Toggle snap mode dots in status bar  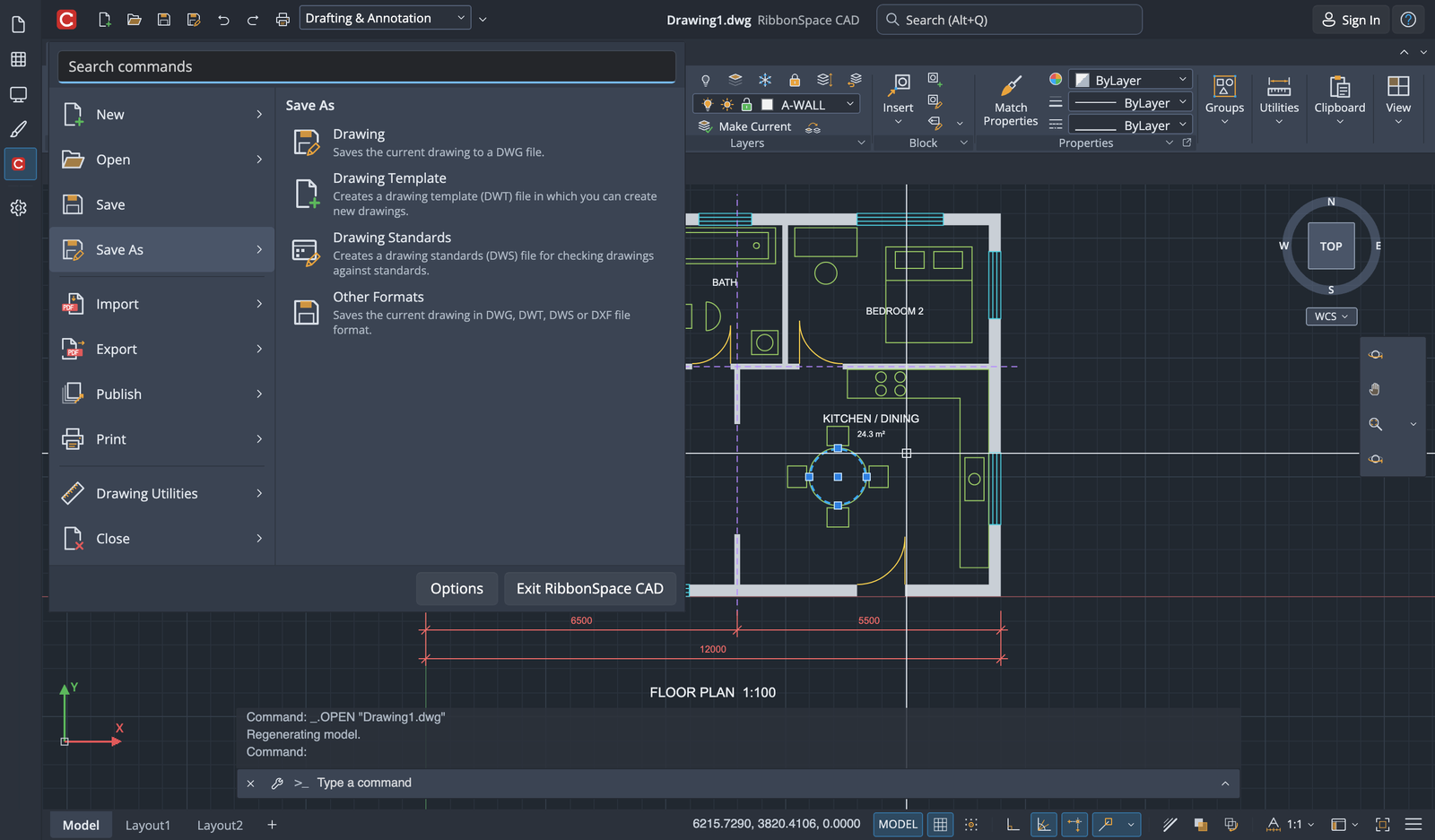[x=971, y=824]
